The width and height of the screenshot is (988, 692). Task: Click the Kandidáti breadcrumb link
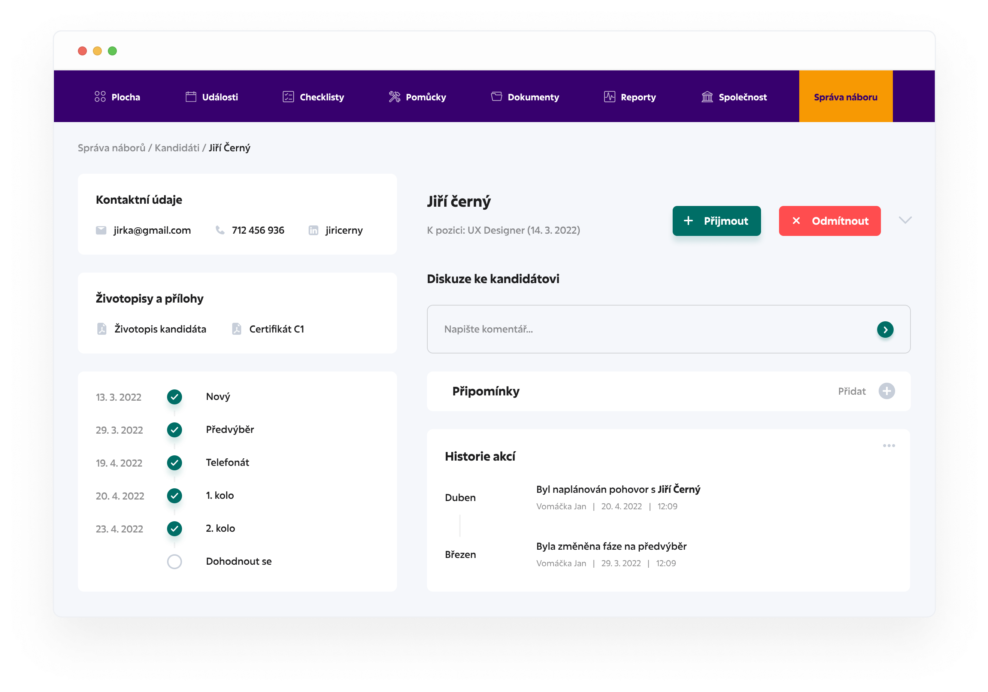click(177, 148)
